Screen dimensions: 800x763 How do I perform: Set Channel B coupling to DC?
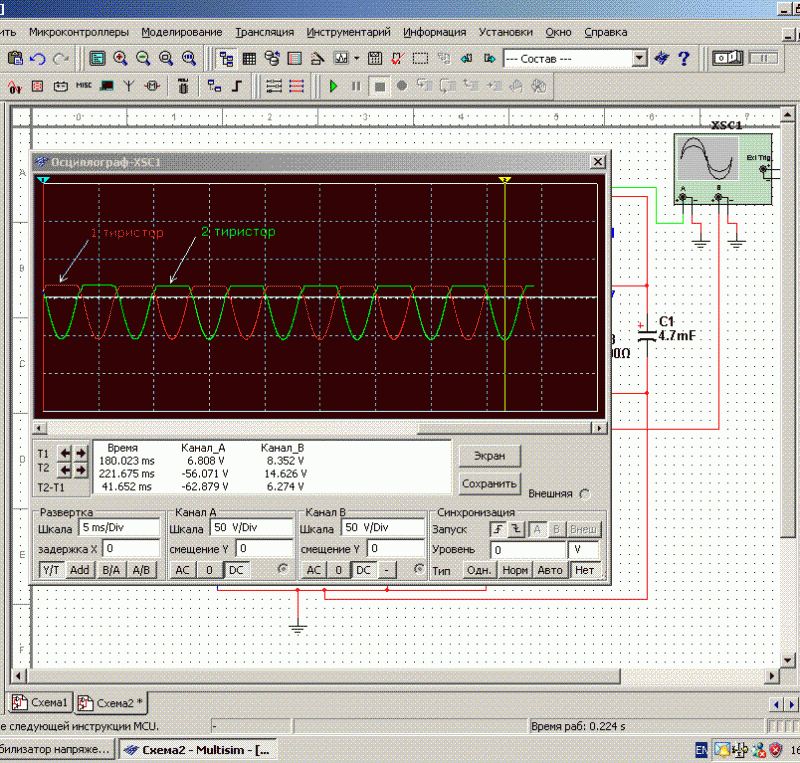click(x=364, y=570)
